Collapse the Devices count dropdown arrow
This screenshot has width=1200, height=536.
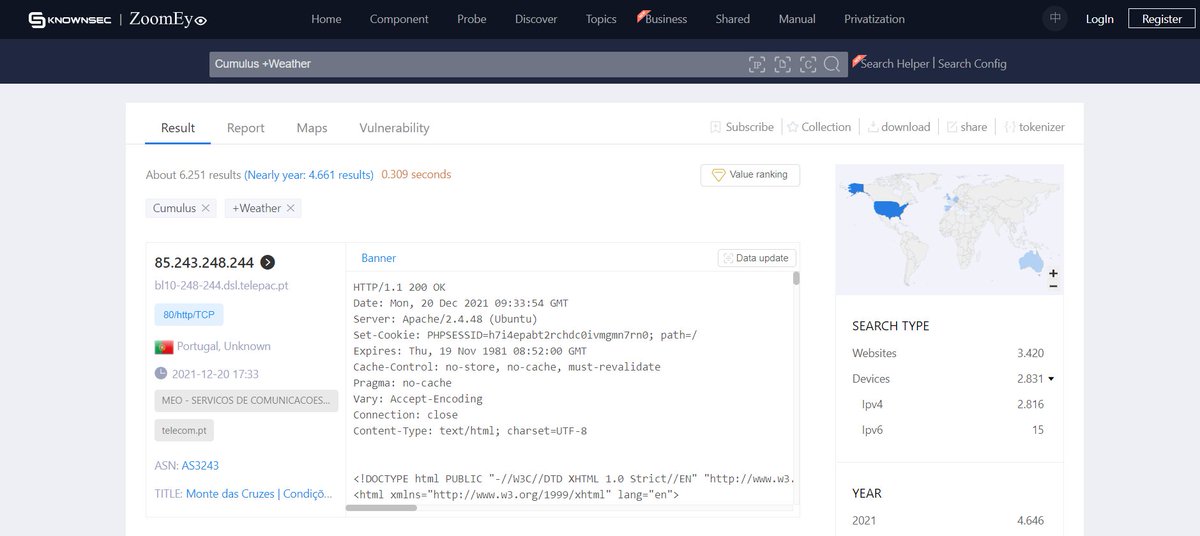point(1051,379)
